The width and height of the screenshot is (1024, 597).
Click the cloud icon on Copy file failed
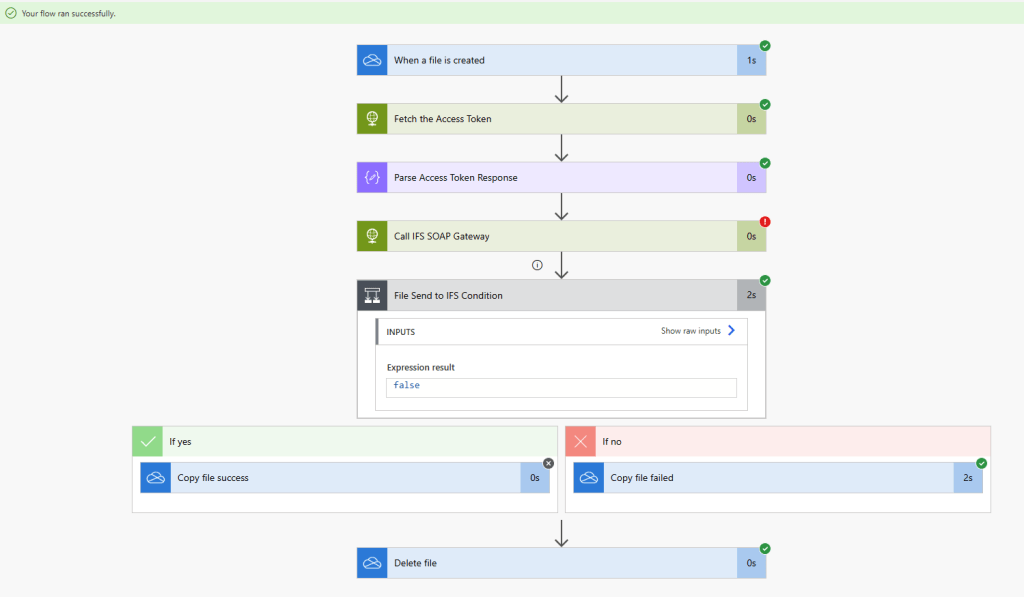click(589, 478)
